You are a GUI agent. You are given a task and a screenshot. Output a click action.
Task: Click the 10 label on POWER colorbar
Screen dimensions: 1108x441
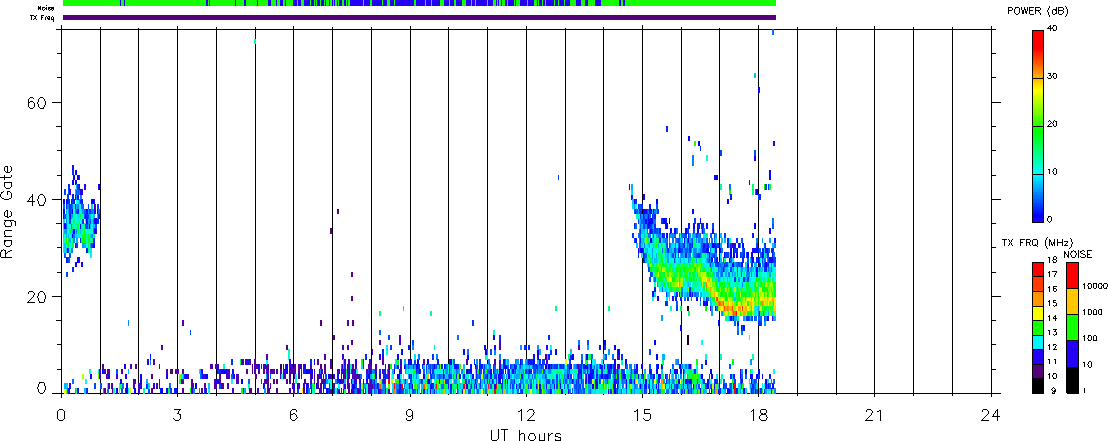tap(1052, 172)
